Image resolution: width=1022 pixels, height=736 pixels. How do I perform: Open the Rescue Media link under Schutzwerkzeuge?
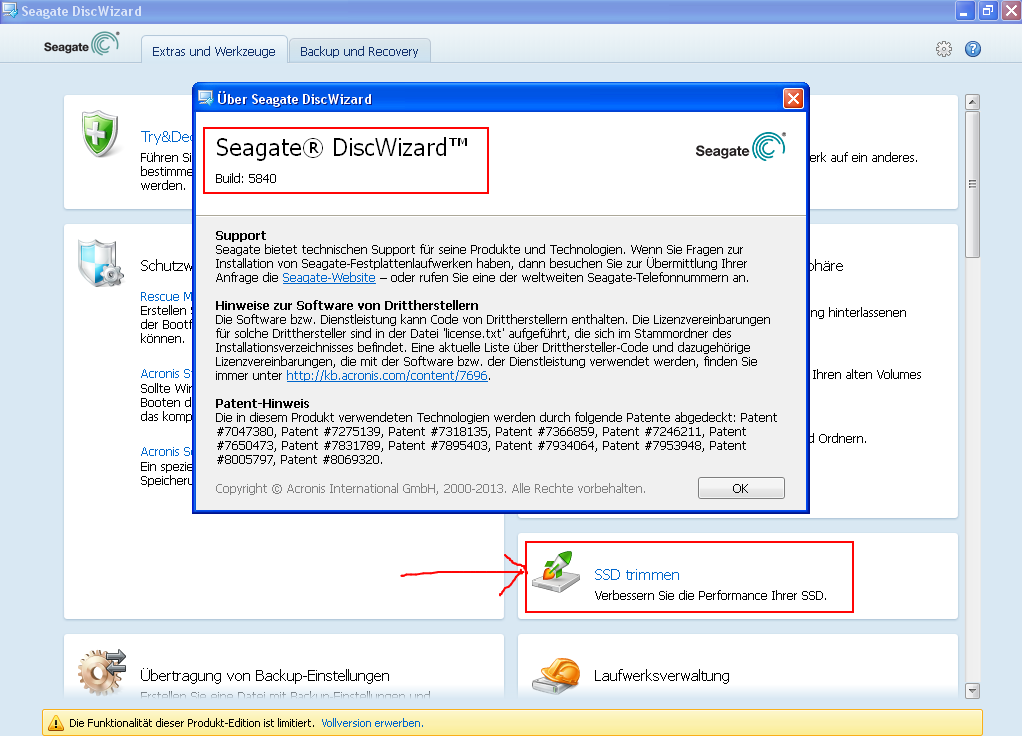tap(166, 296)
